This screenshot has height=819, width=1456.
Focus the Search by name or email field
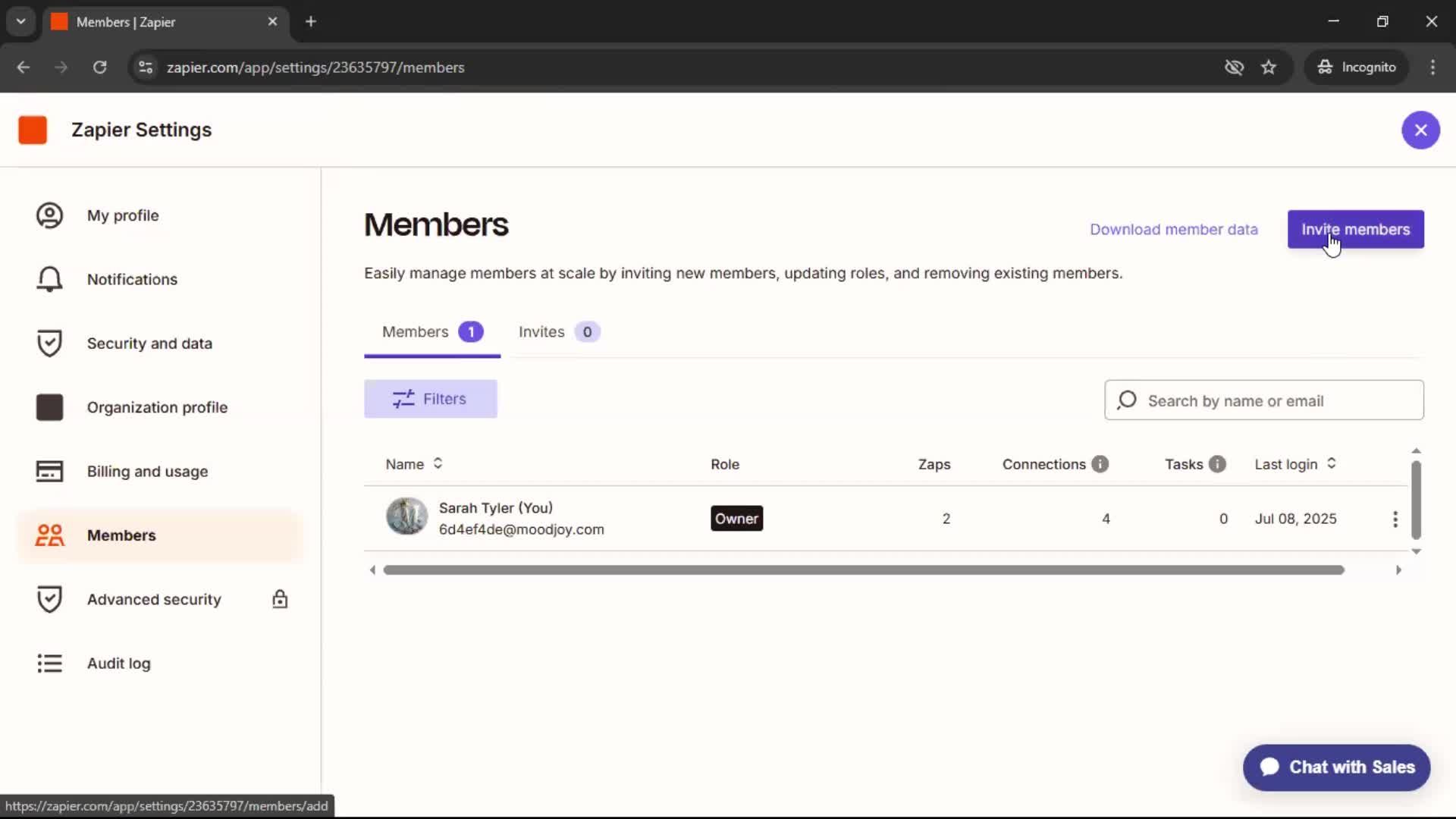click(x=1264, y=400)
